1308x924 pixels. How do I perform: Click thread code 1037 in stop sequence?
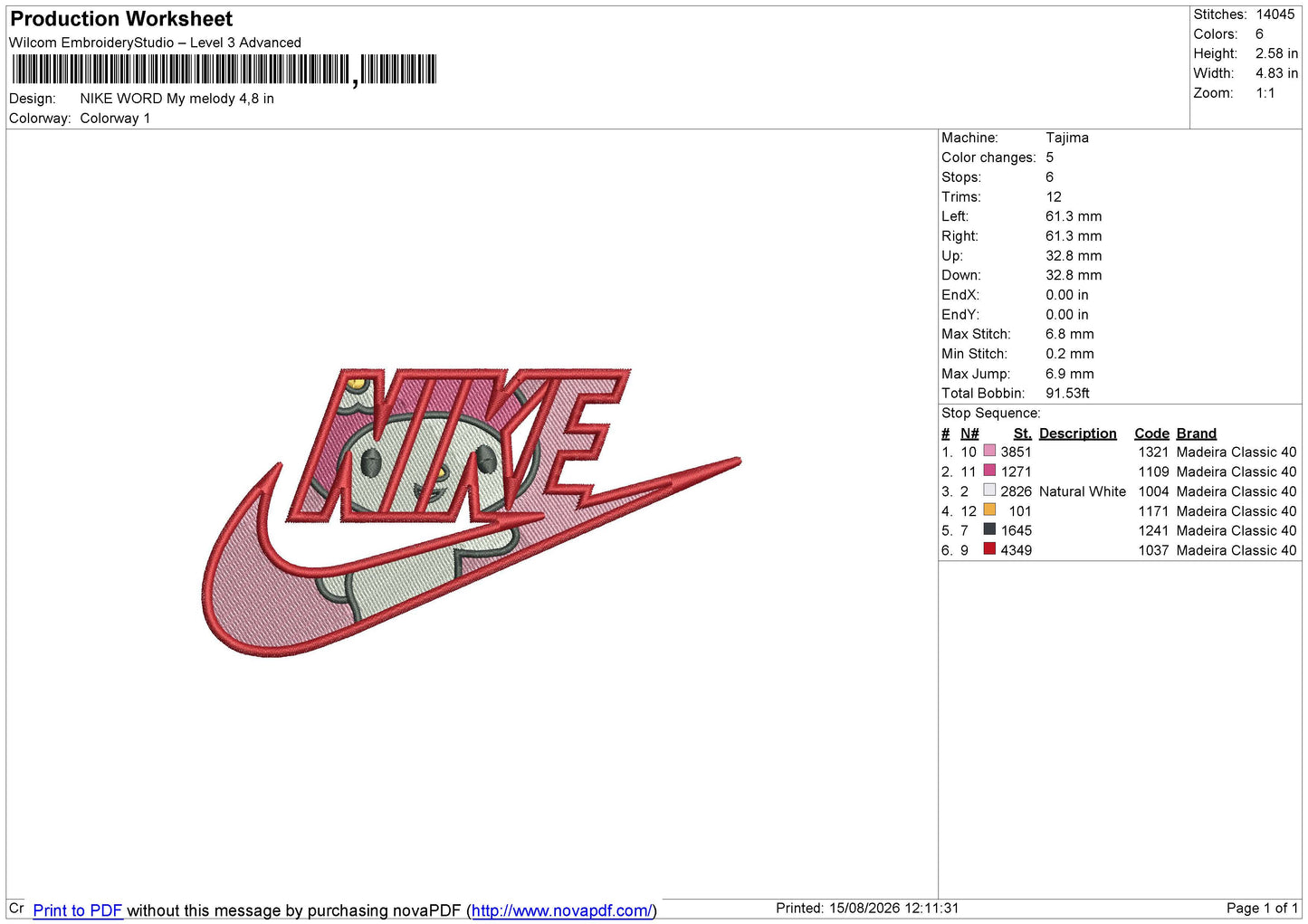click(x=1153, y=550)
